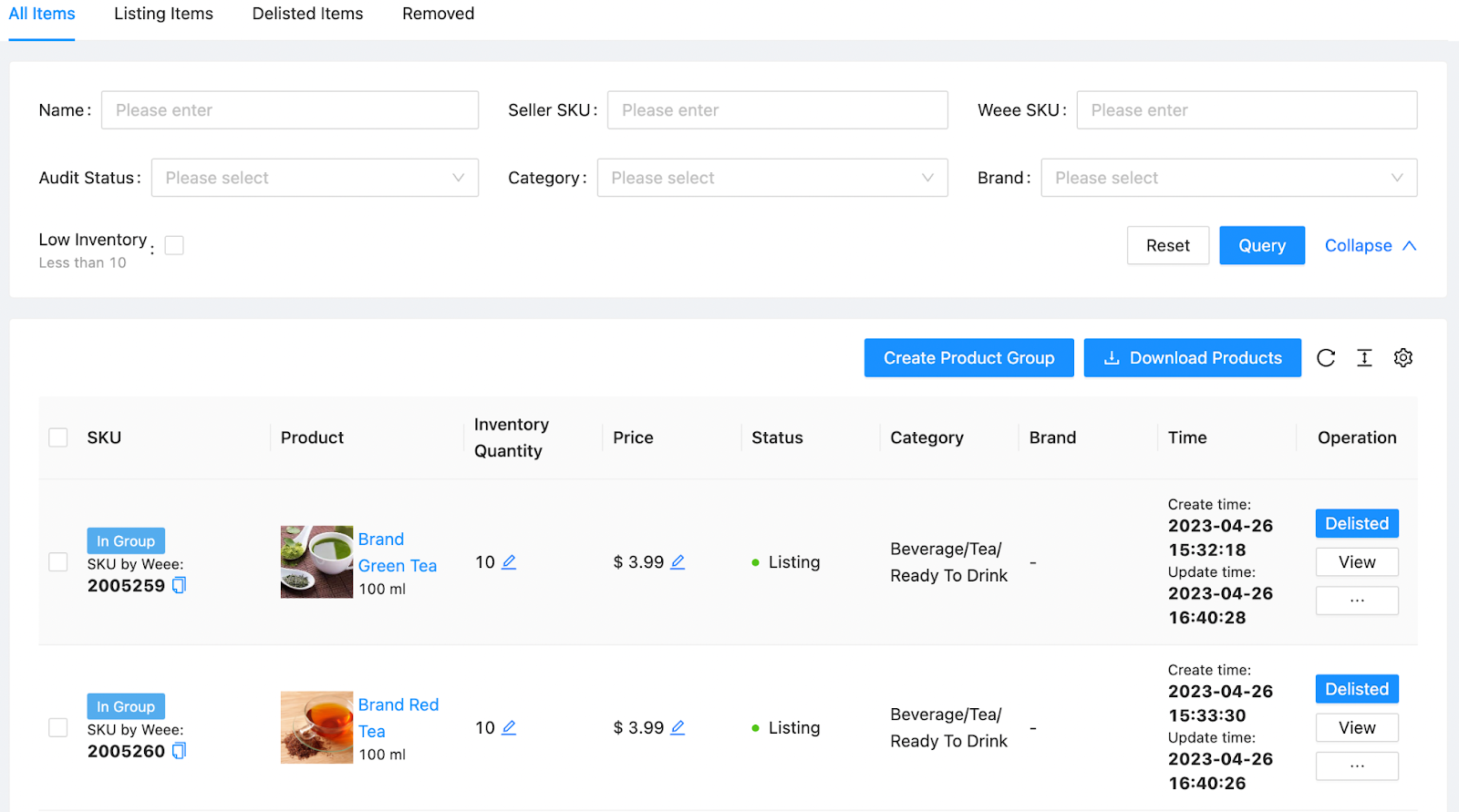Refresh the product table with reload icon

coord(1326,358)
